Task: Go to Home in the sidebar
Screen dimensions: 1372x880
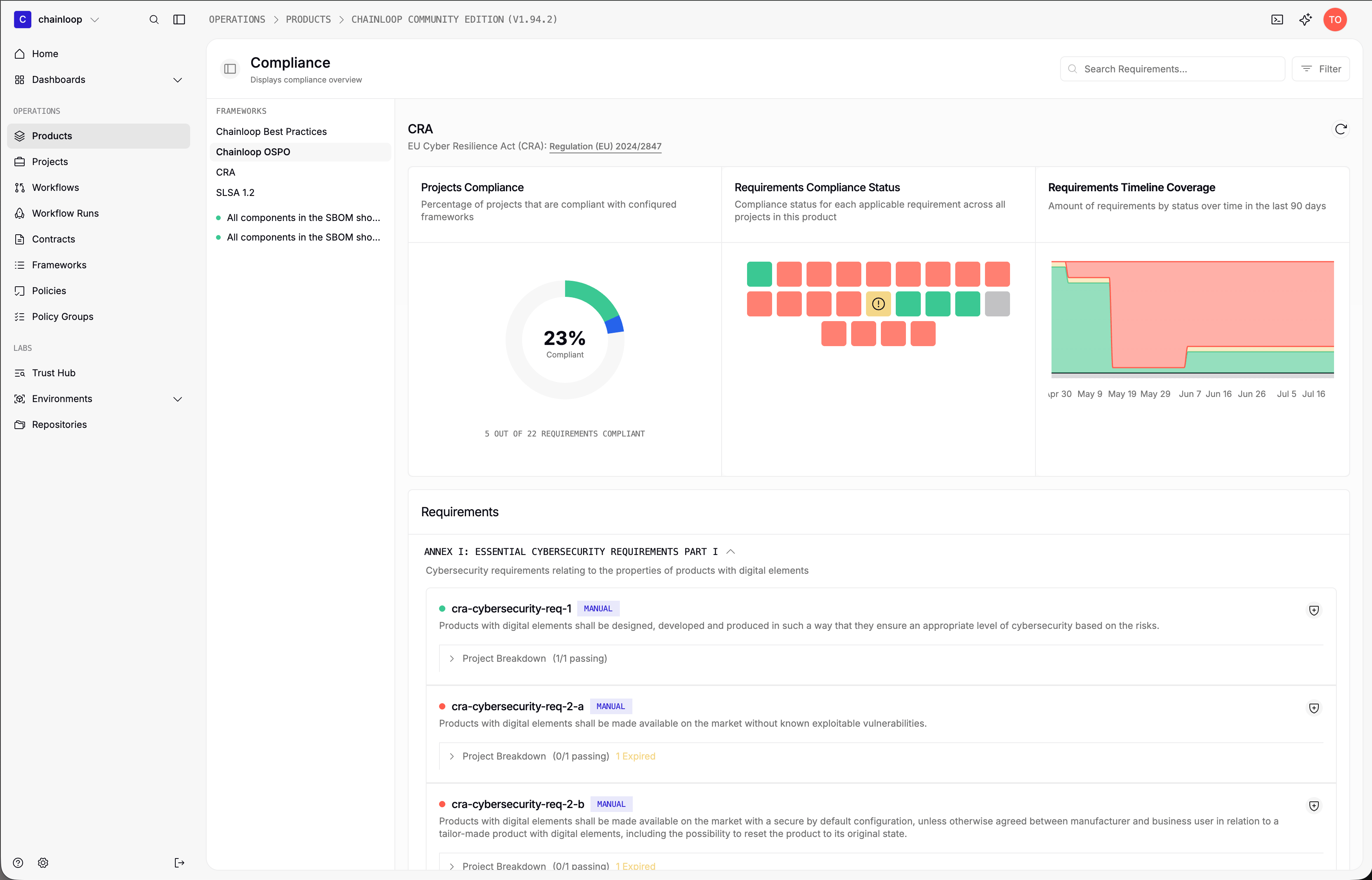Action: [x=98, y=54]
